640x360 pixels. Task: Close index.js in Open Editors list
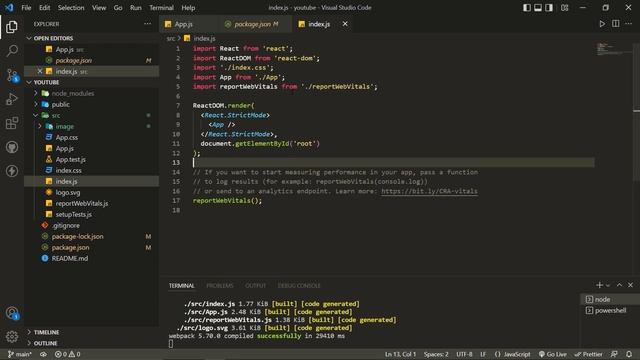(40, 71)
